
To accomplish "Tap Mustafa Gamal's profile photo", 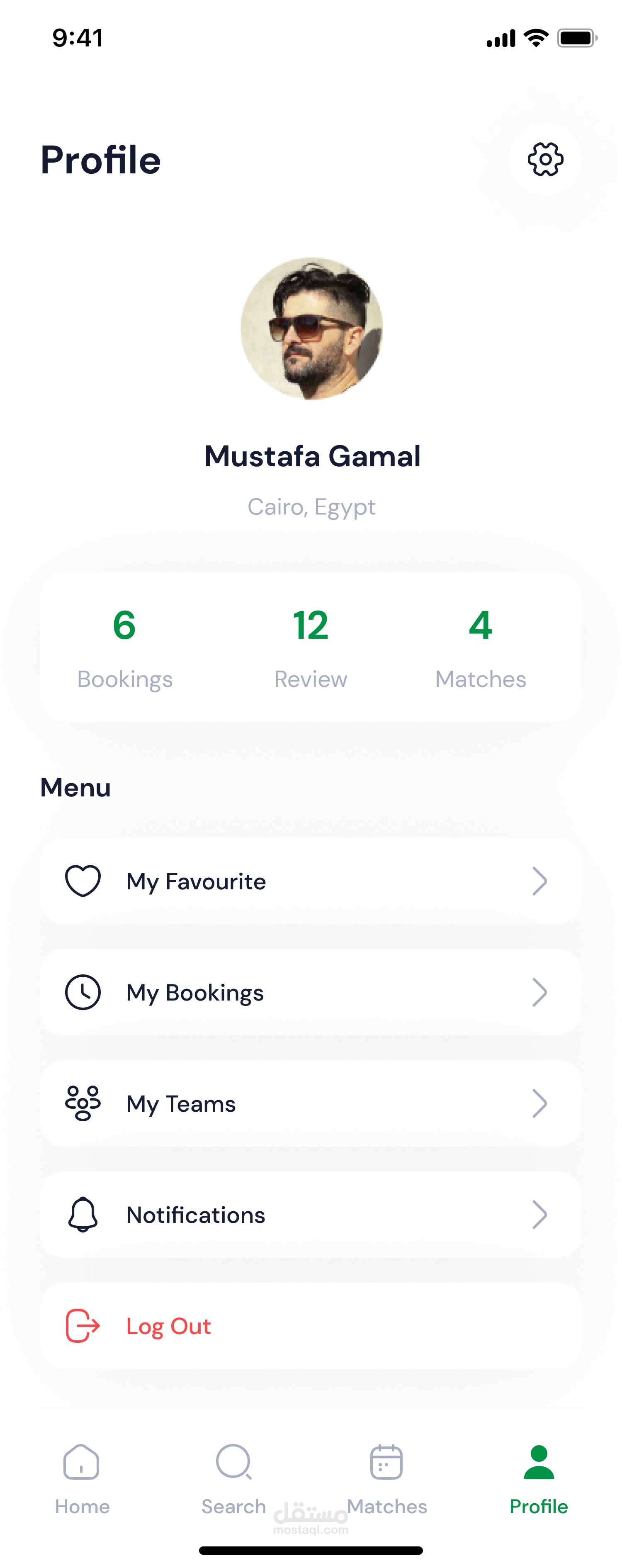I will pos(311,329).
